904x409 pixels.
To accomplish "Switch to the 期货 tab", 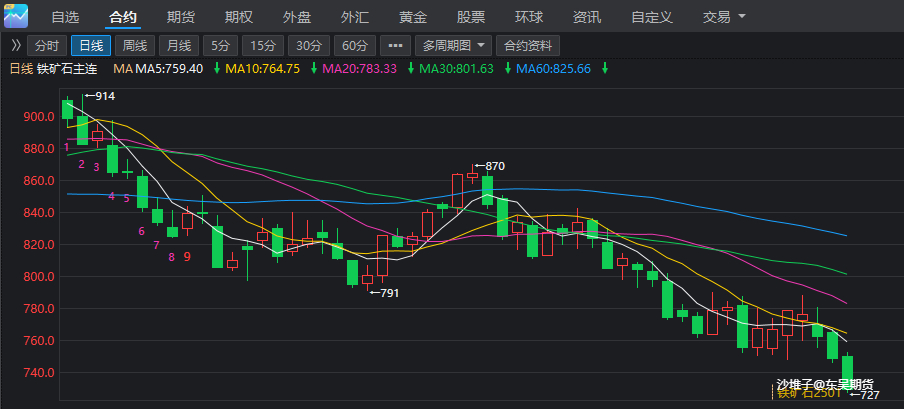I will point(181,17).
